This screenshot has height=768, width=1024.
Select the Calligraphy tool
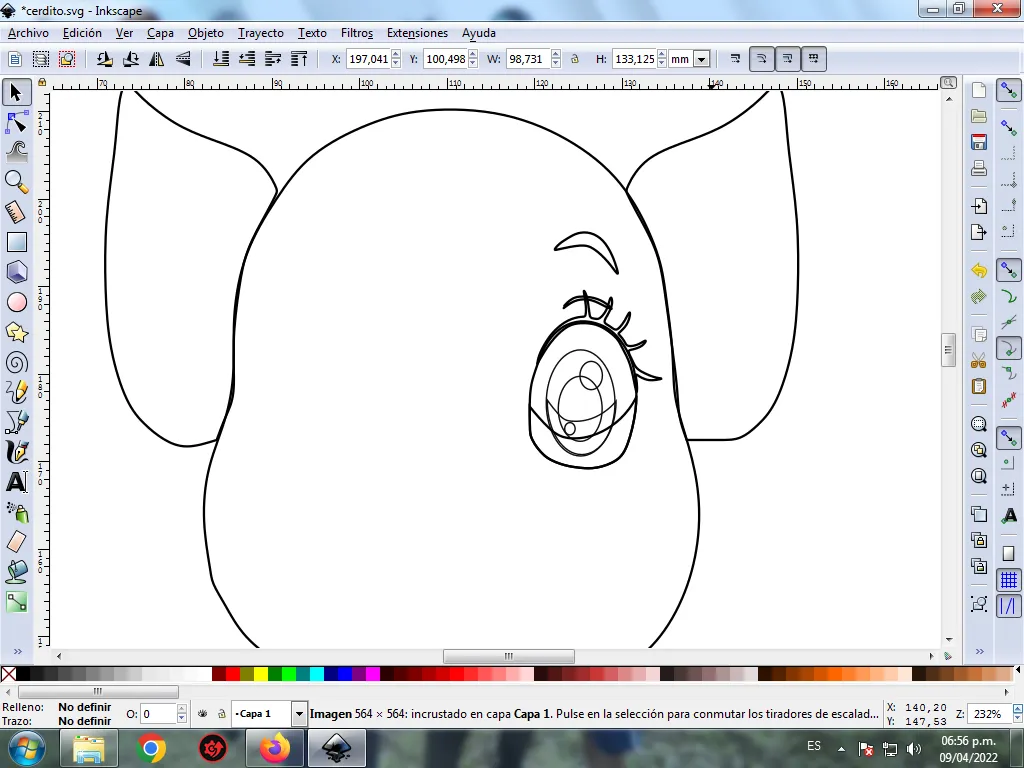(x=16, y=453)
